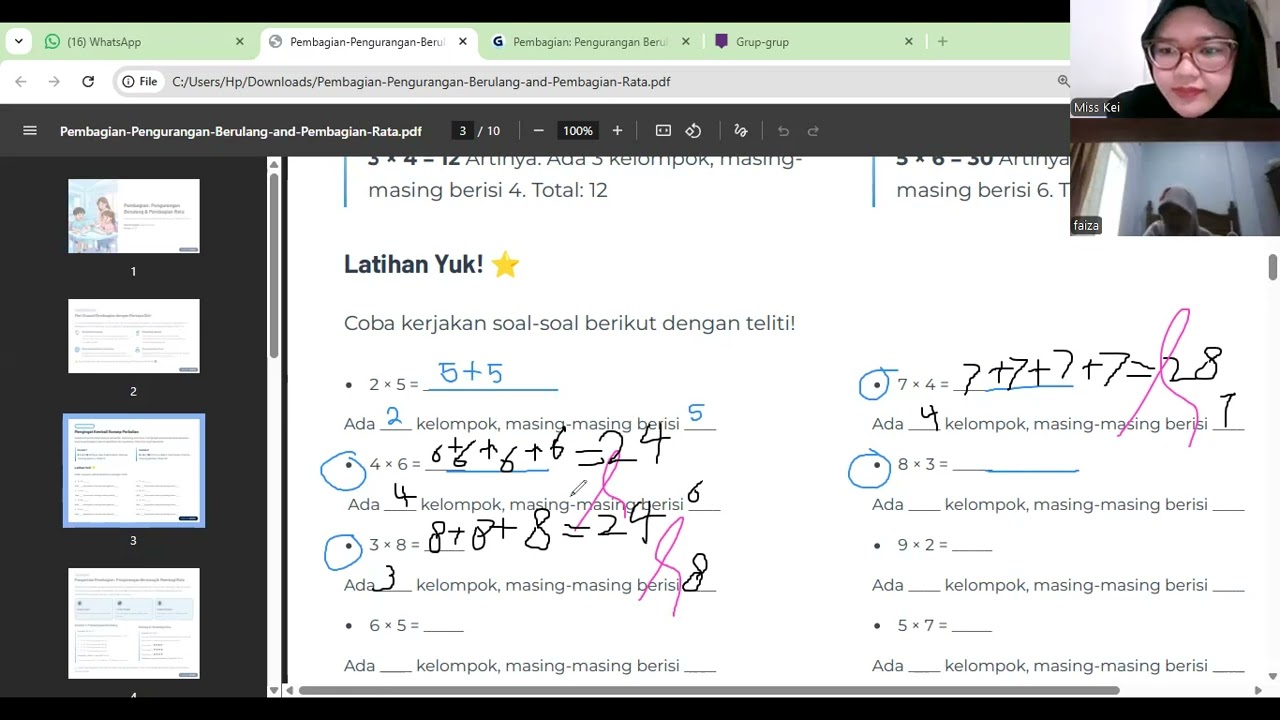Redo the annotation

click(813, 131)
